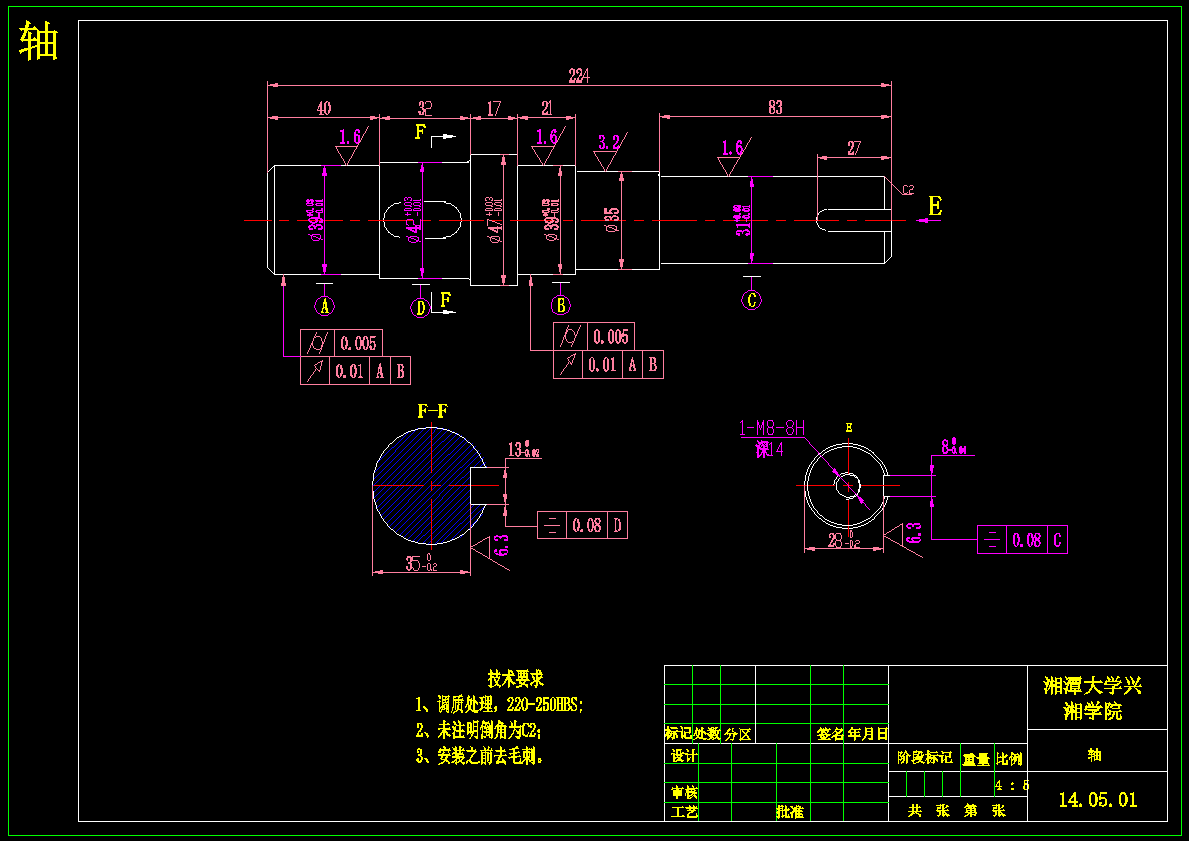Select the 重量 header in title block
Image resolution: width=1189 pixels, height=841 pixels.
click(x=977, y=758)
